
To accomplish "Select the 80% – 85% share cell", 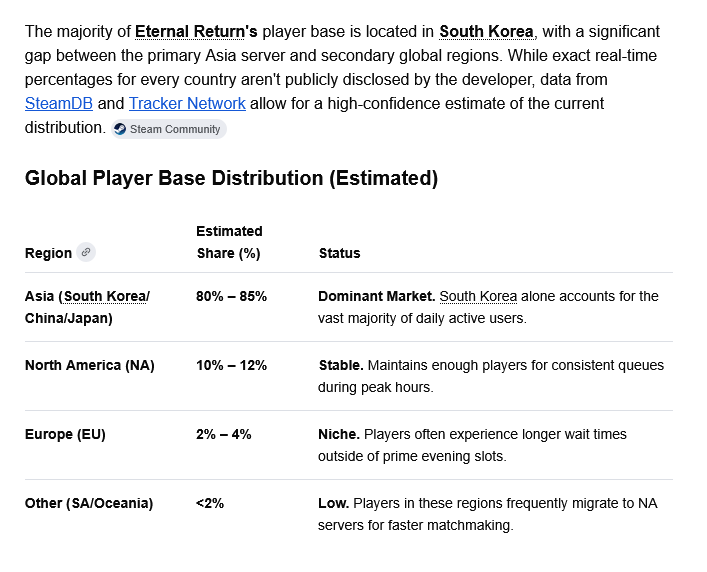I will [x=231, y=297].
